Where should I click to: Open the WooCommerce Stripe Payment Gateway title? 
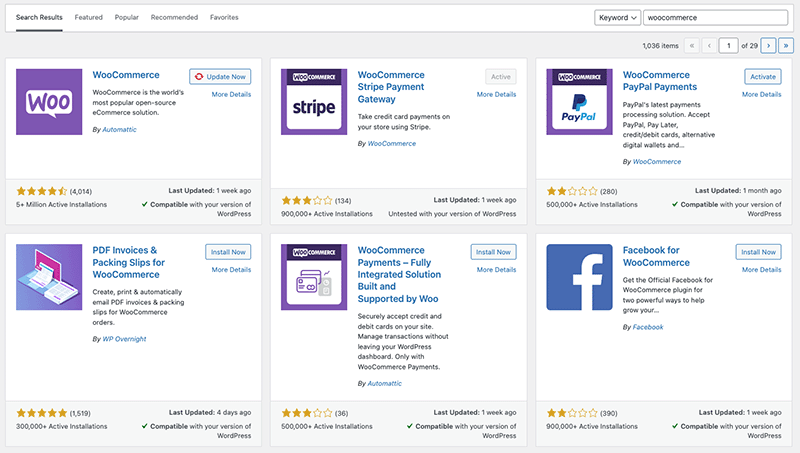pyautogui.click(x=391, y=87)
